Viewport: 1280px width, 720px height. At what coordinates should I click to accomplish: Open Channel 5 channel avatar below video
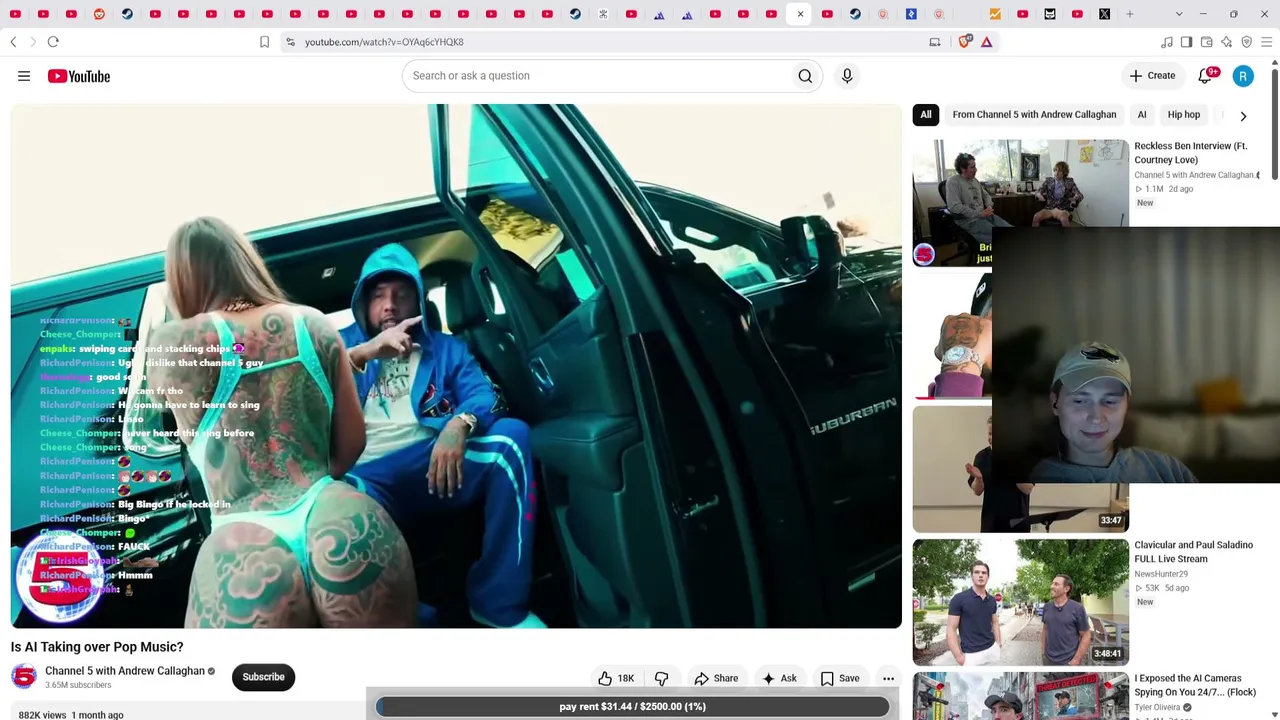pos(24,677)
